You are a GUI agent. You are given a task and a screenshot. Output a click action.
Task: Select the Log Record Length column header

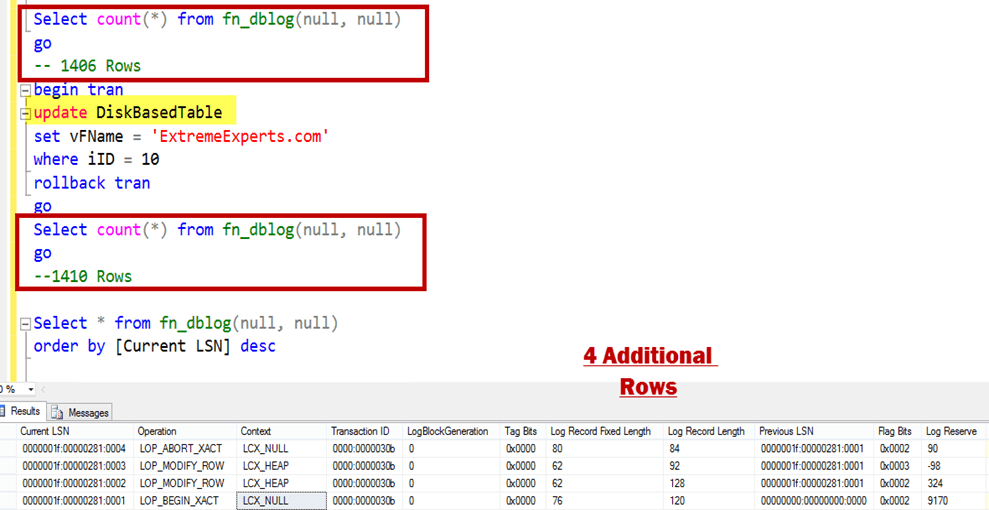(708, 431)
